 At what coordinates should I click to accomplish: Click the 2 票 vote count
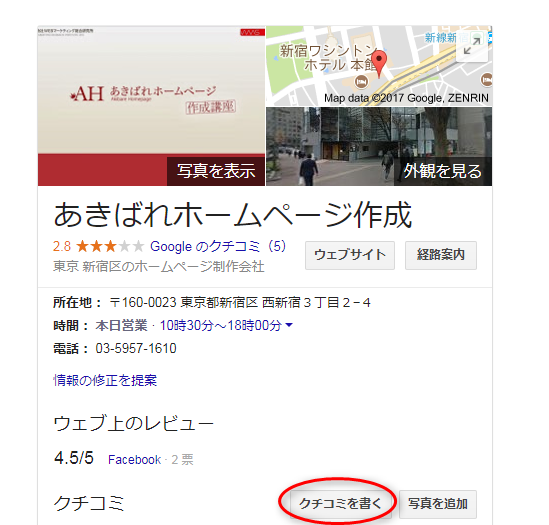pyautogui.click(x=182, y=459)
